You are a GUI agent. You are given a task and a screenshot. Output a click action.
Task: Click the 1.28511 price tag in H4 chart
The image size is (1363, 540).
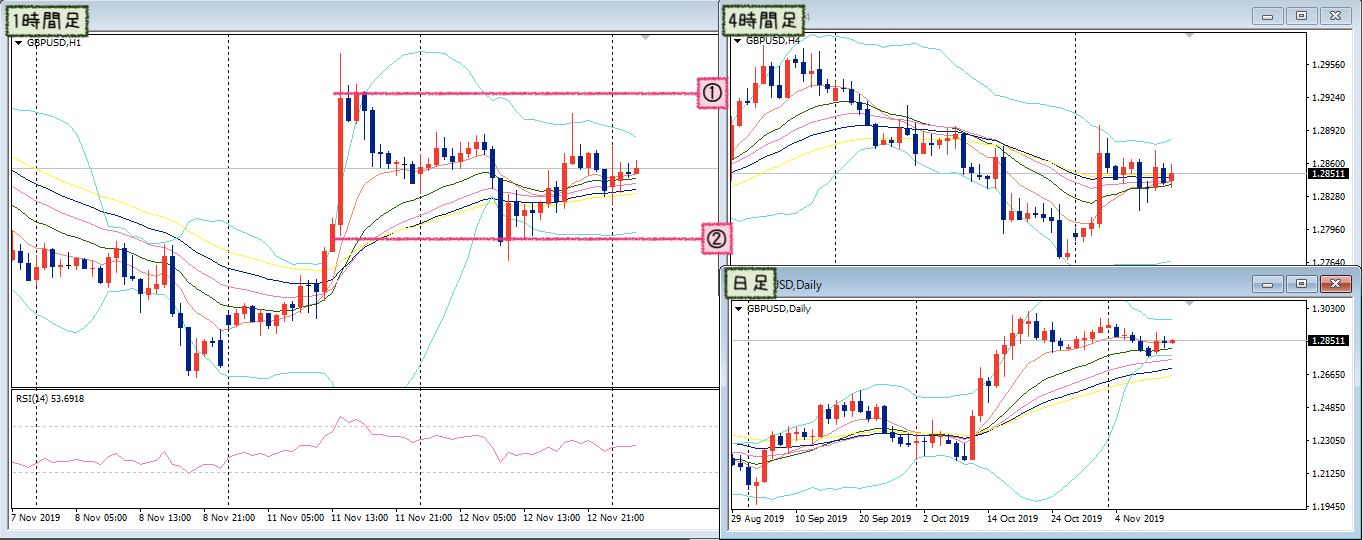1328,173
